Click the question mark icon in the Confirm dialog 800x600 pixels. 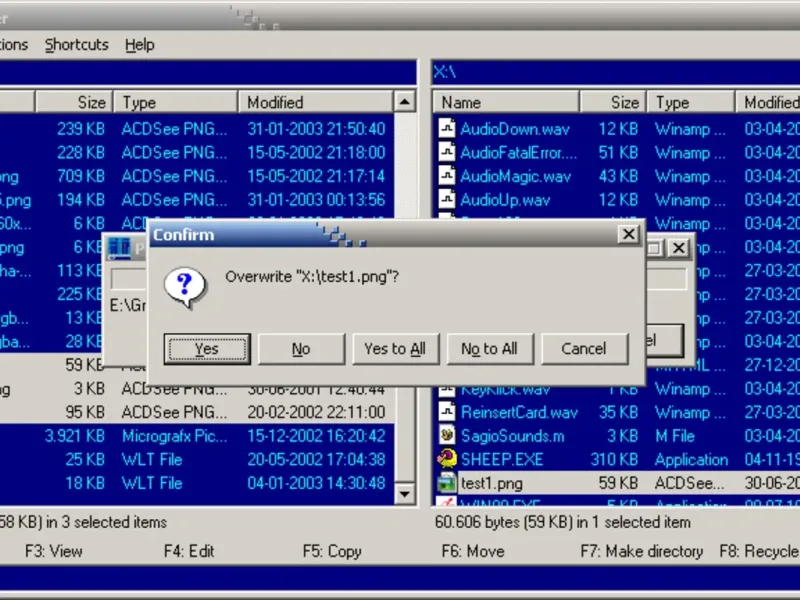point(185,287)
